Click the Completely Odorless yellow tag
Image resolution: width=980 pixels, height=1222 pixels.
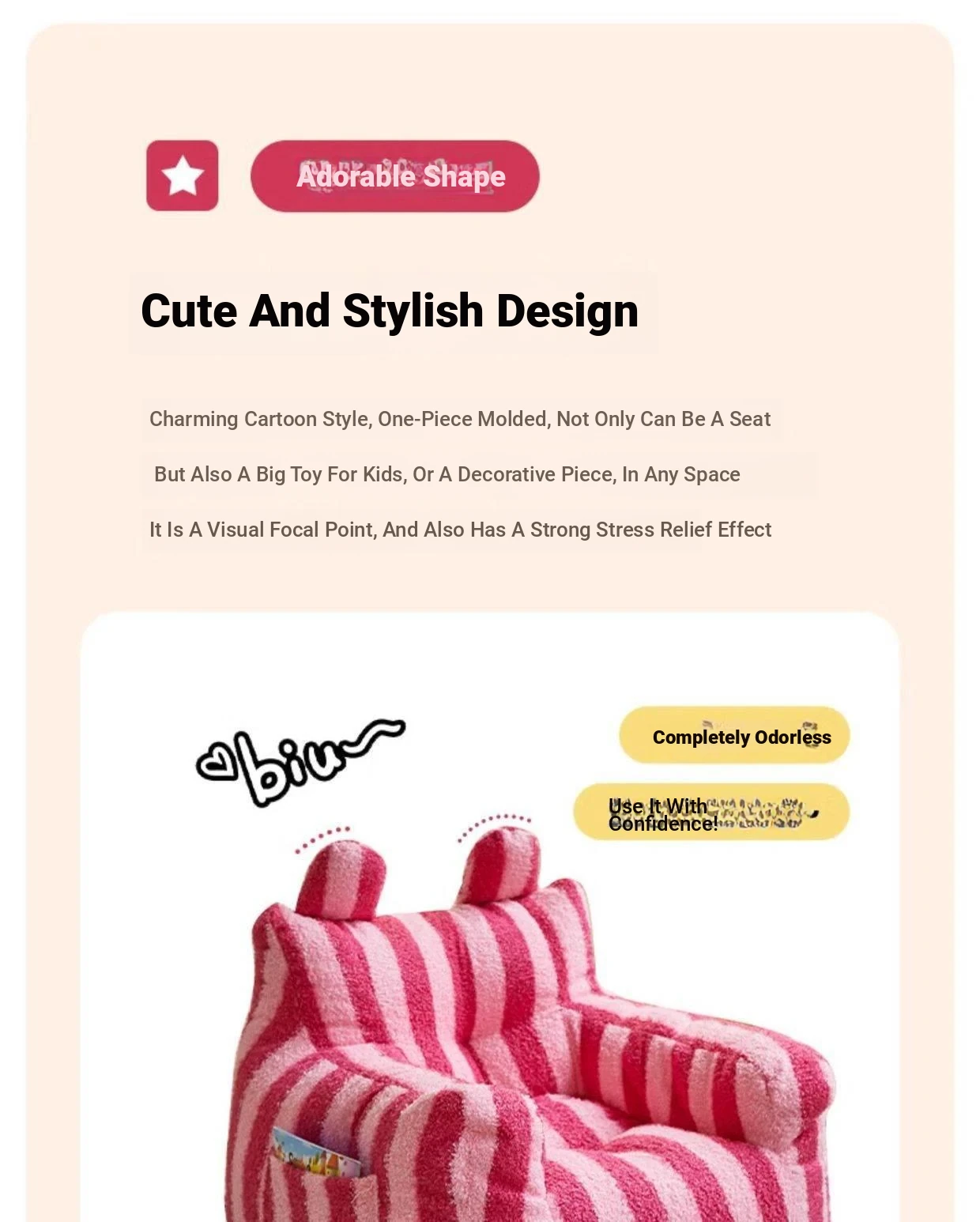[x=734, y=735]
